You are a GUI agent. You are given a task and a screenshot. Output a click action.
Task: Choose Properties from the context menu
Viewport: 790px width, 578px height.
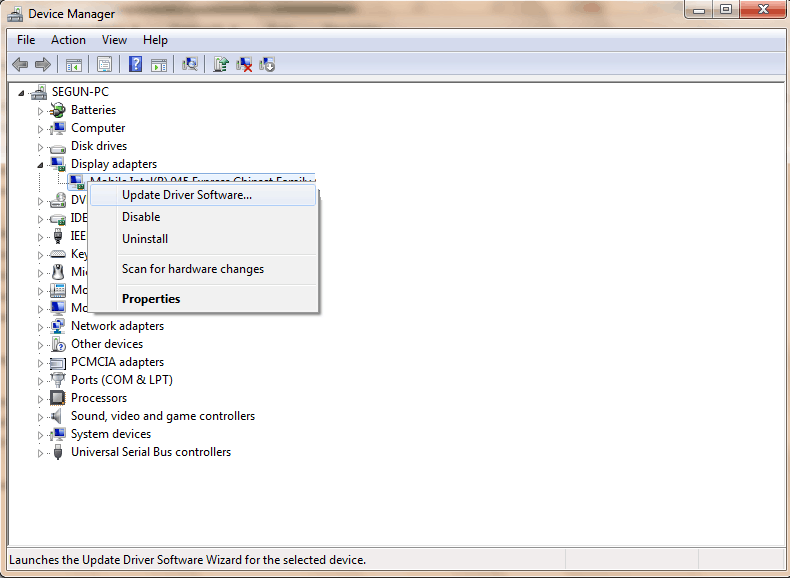coord(203,299)
